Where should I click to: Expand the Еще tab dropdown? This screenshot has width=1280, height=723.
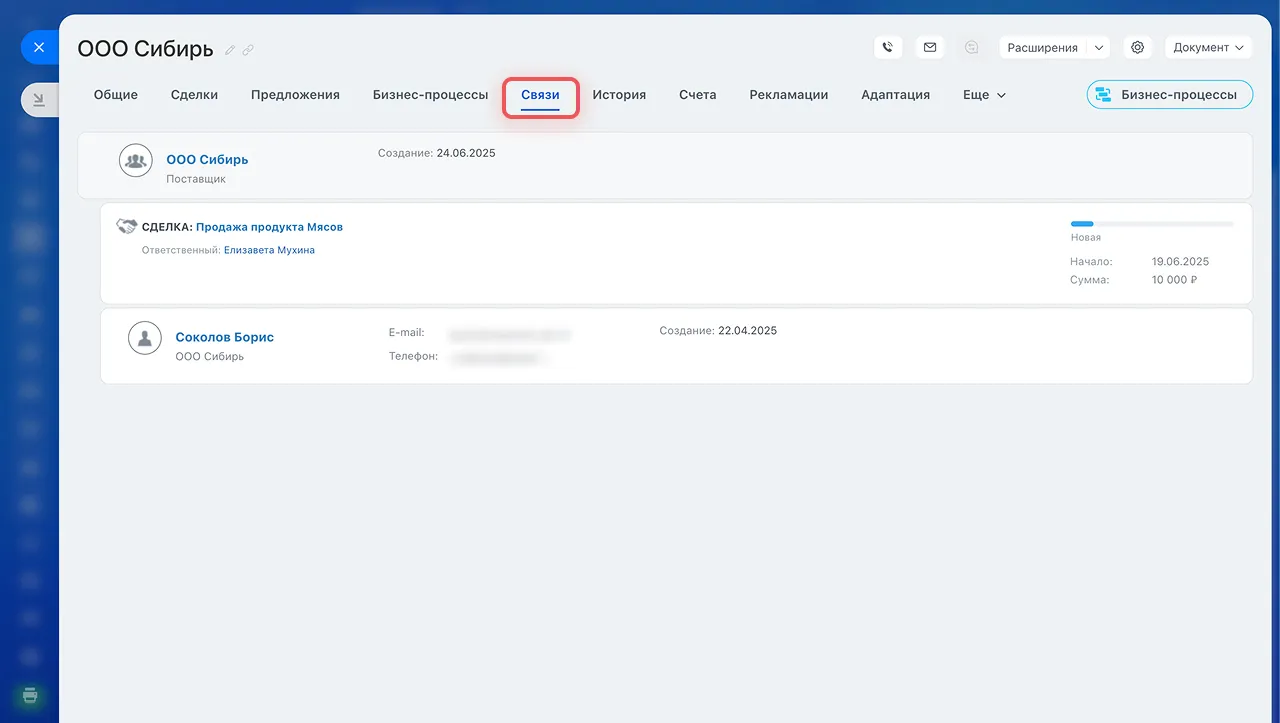coord(984,95)
